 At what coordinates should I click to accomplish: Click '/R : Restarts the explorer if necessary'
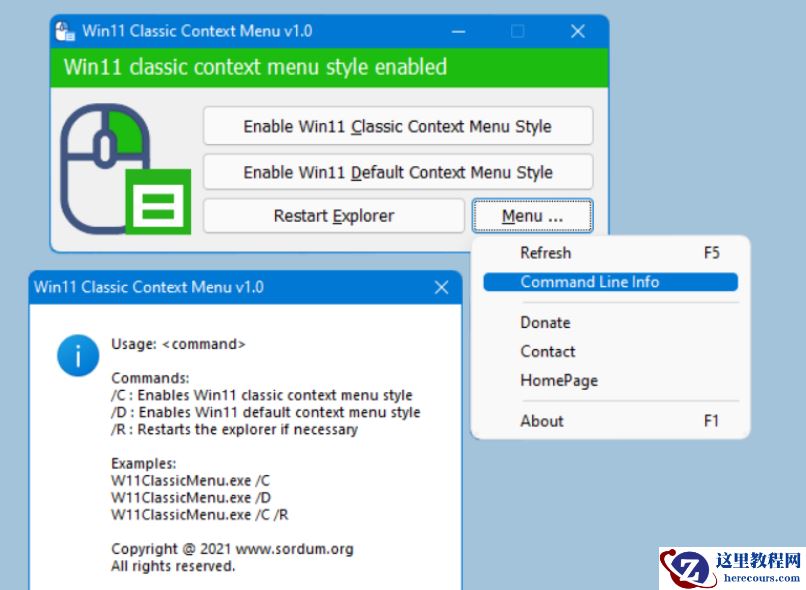click(234, 429)
